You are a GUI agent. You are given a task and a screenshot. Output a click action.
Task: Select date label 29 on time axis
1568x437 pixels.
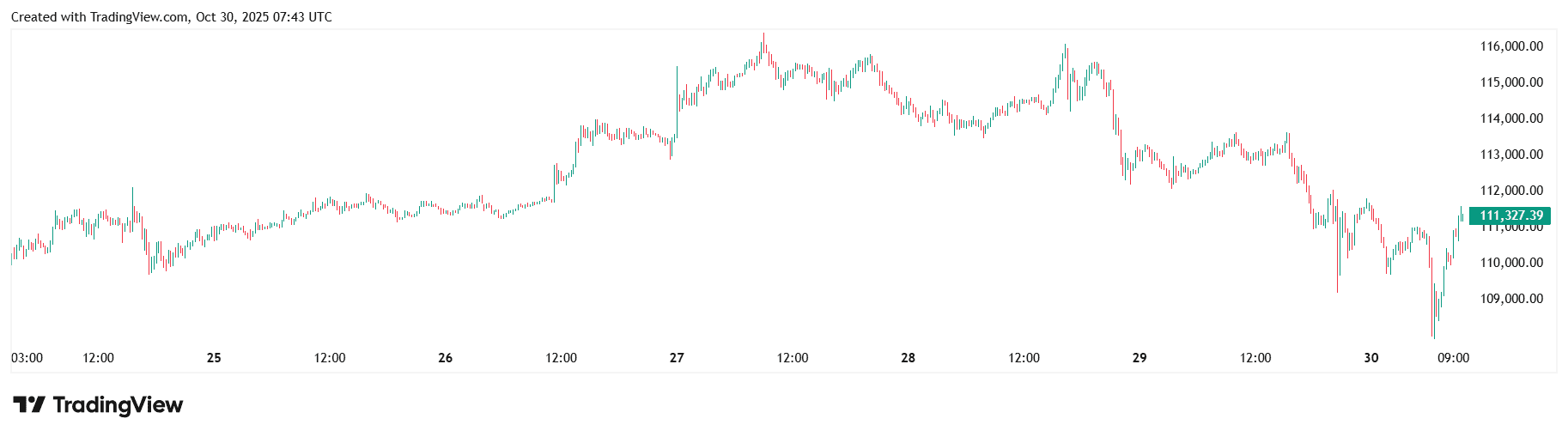(1140, 358)
